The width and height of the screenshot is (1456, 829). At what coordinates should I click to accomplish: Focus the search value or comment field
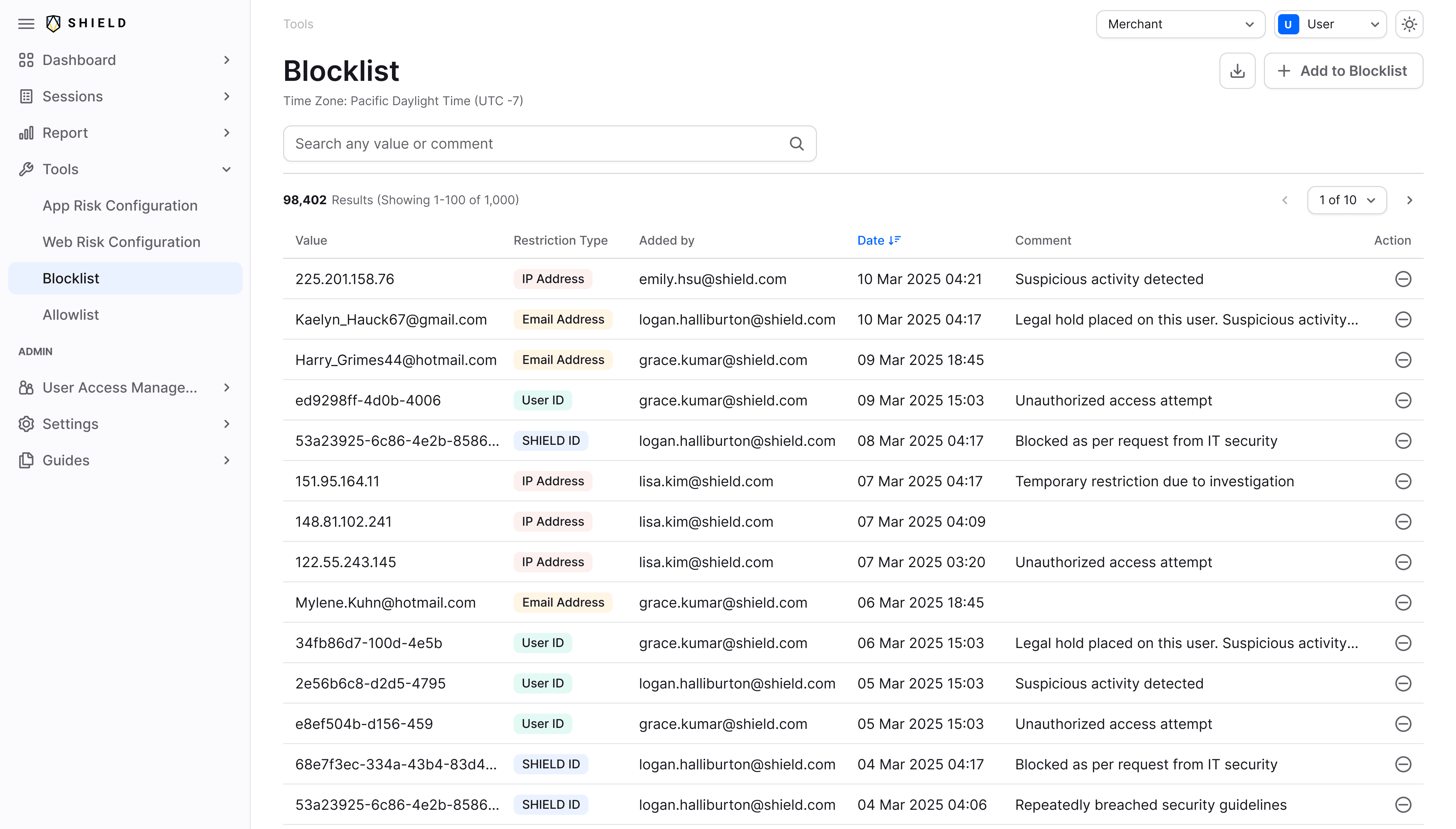tap(549, 144)
